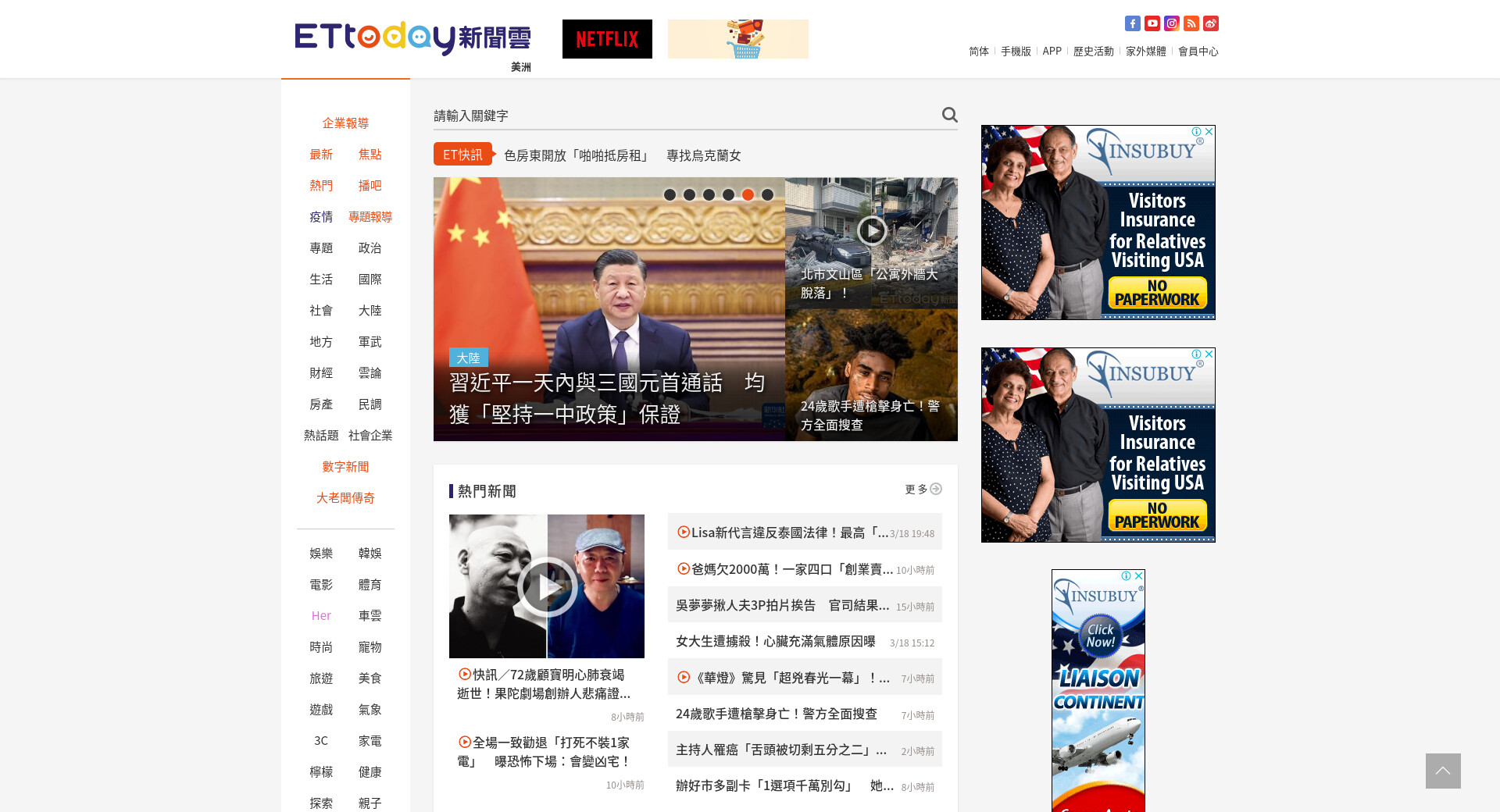Select the third carousel slide dot
This screenshot has width=1500, height=812.
709,195
